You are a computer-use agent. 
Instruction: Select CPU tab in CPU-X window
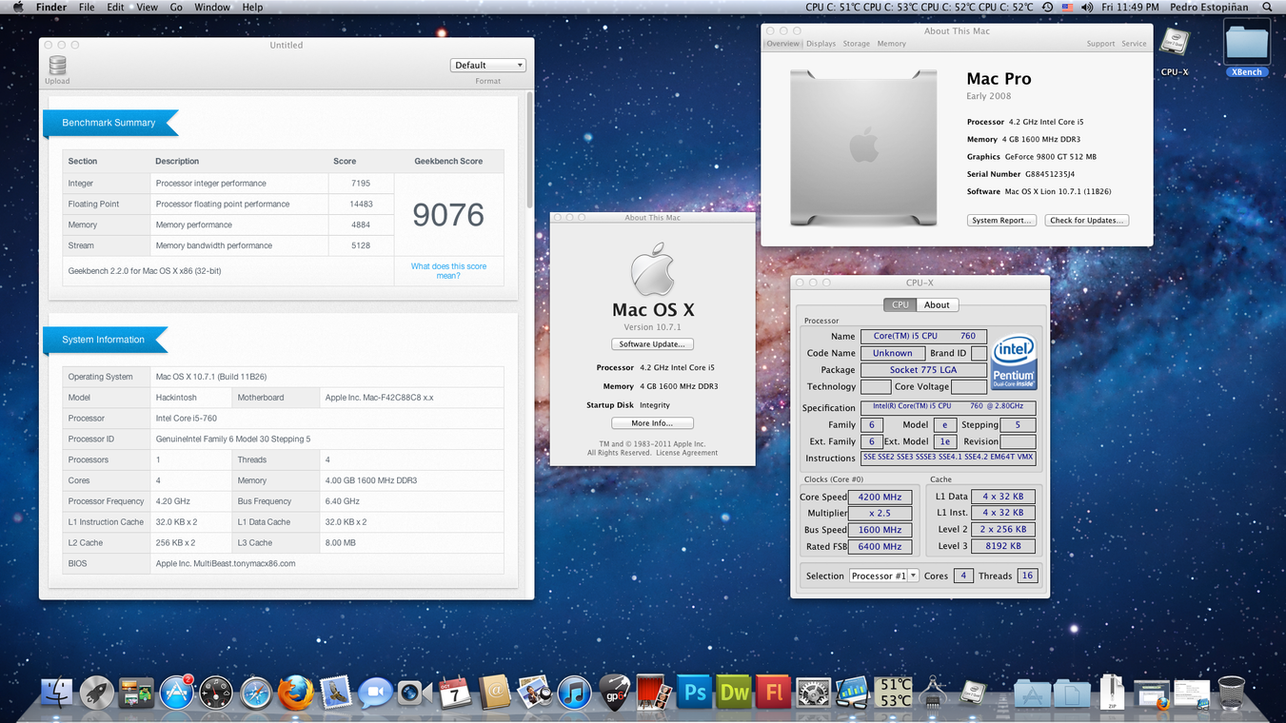[900, 305]
